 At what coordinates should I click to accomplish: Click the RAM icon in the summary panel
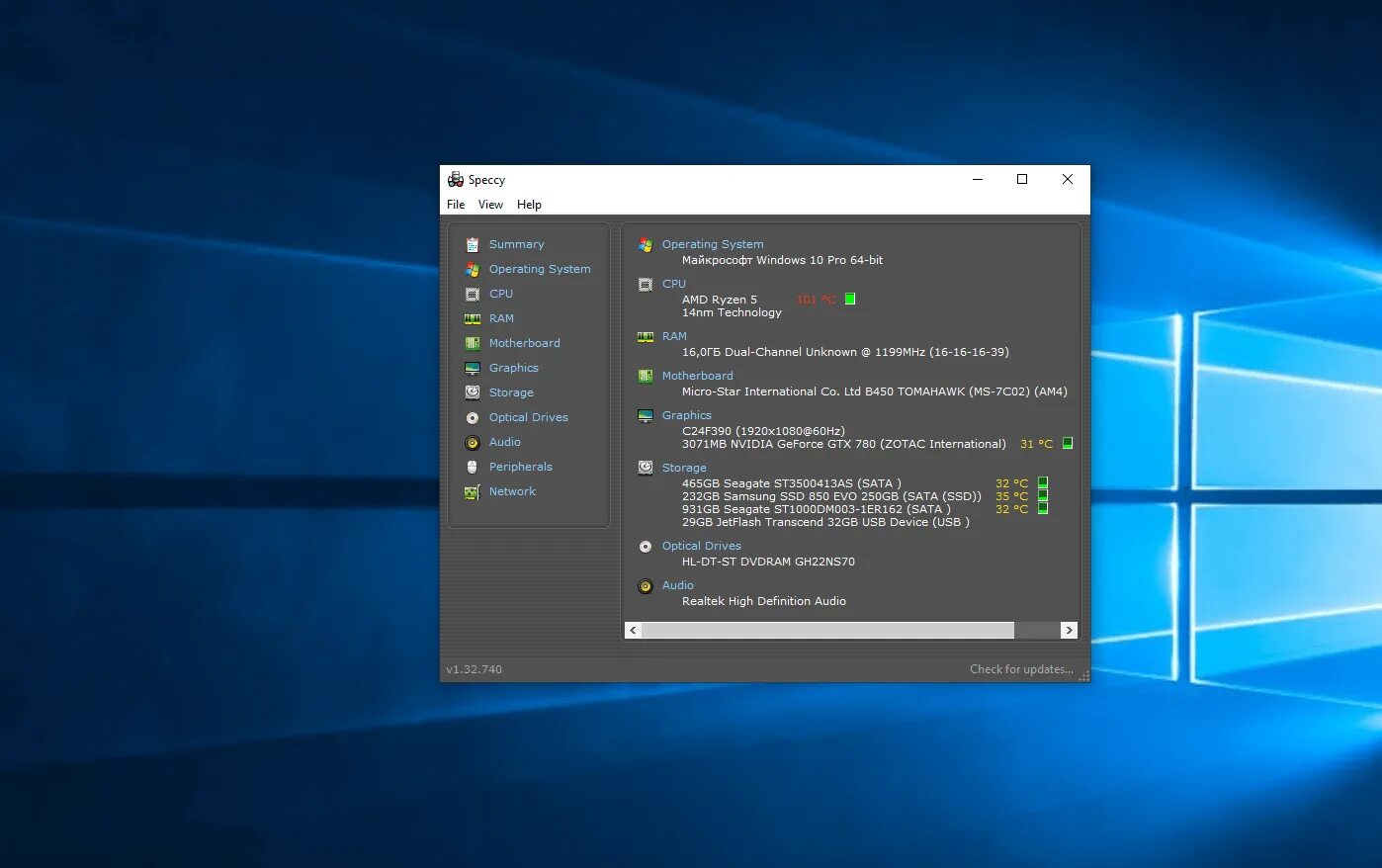point(646,336)
